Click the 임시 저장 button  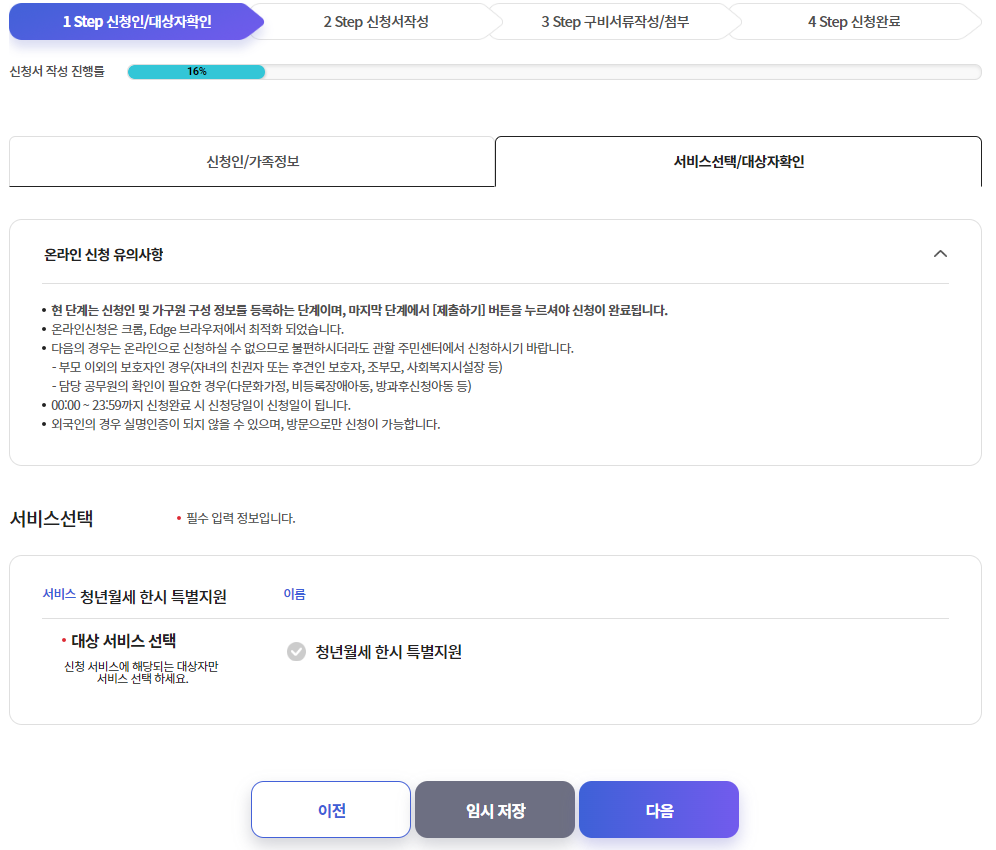pos(494,809)
